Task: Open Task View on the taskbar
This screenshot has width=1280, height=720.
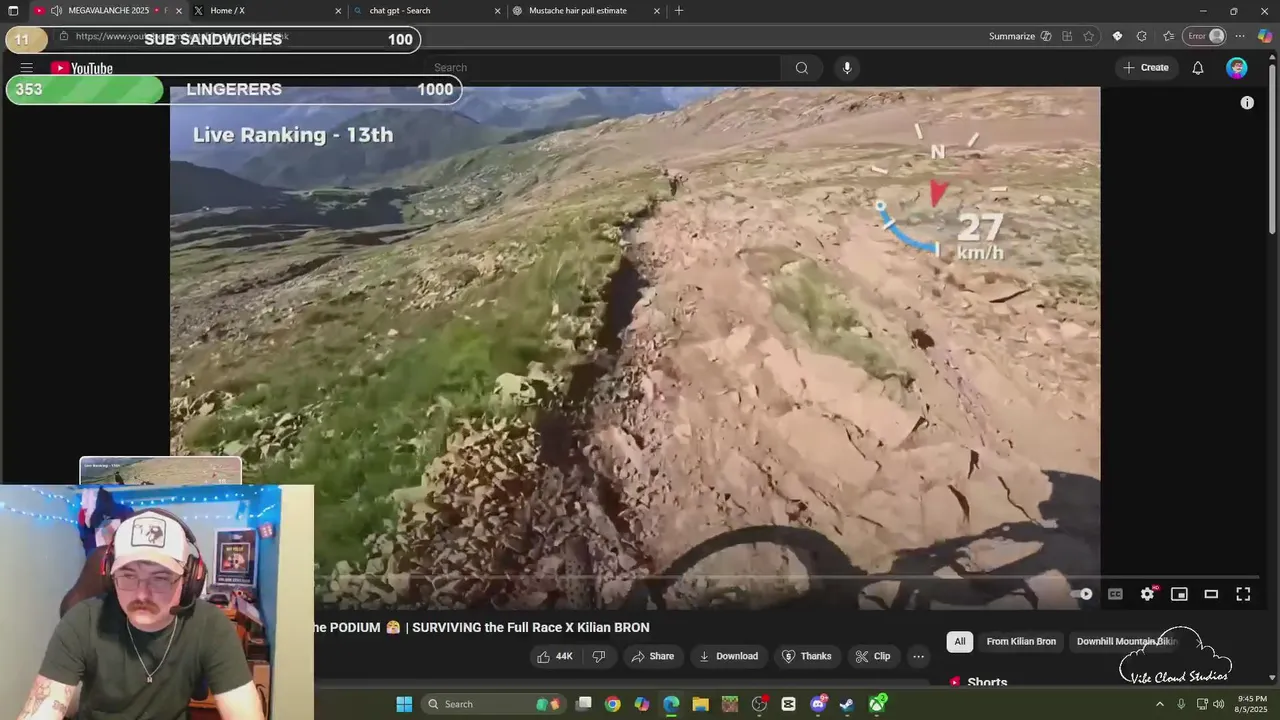Action: [x=584, y=704]
